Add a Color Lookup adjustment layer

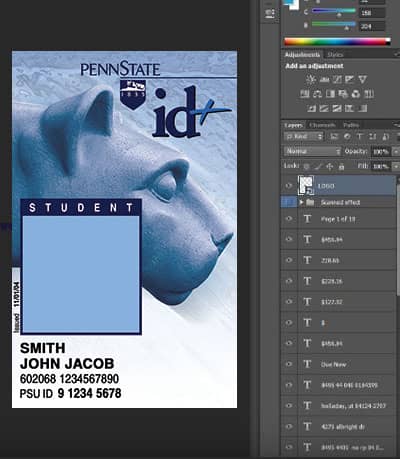tap(369, 94)
